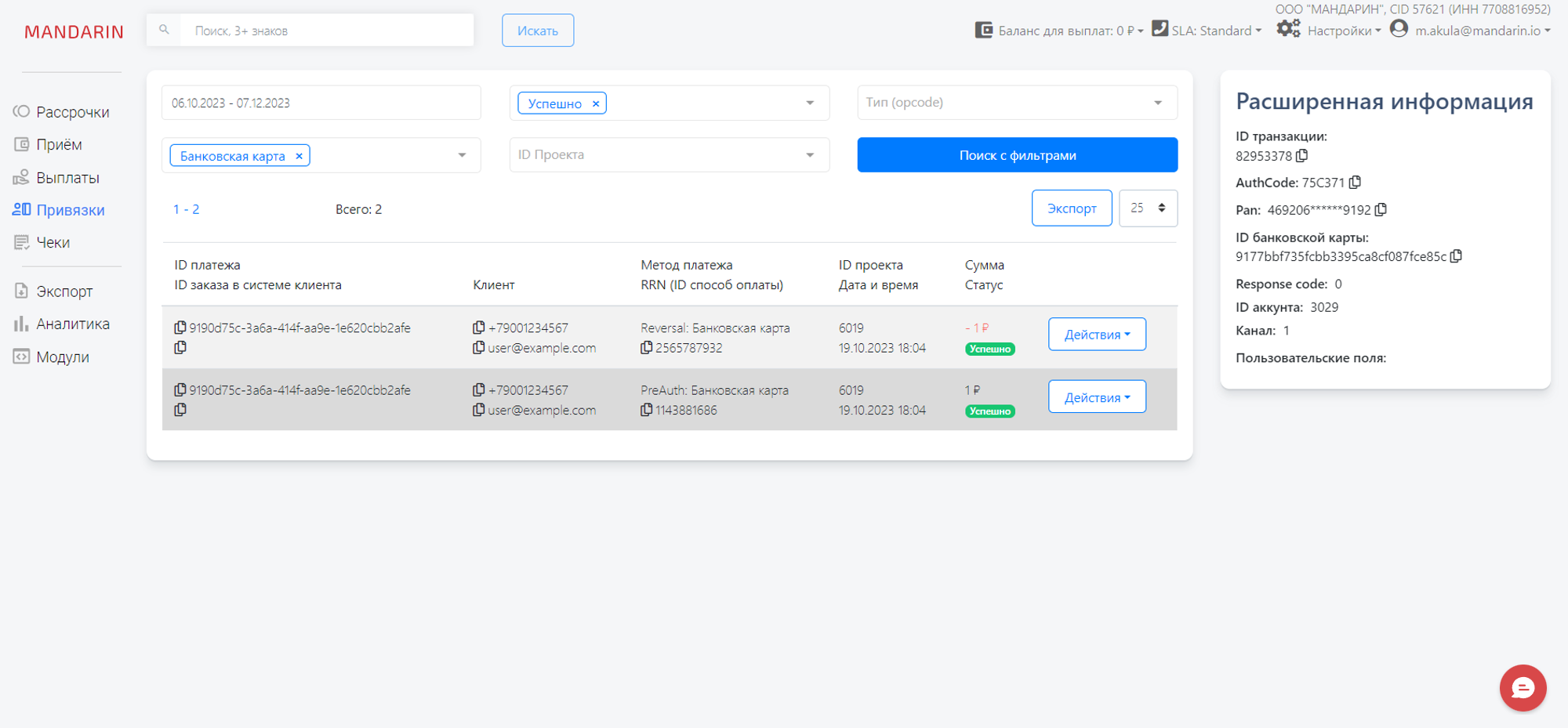Viewport: 1568px width, 728px height.
Task: Go to Выплаты in the sidebar
Action: 67,178
